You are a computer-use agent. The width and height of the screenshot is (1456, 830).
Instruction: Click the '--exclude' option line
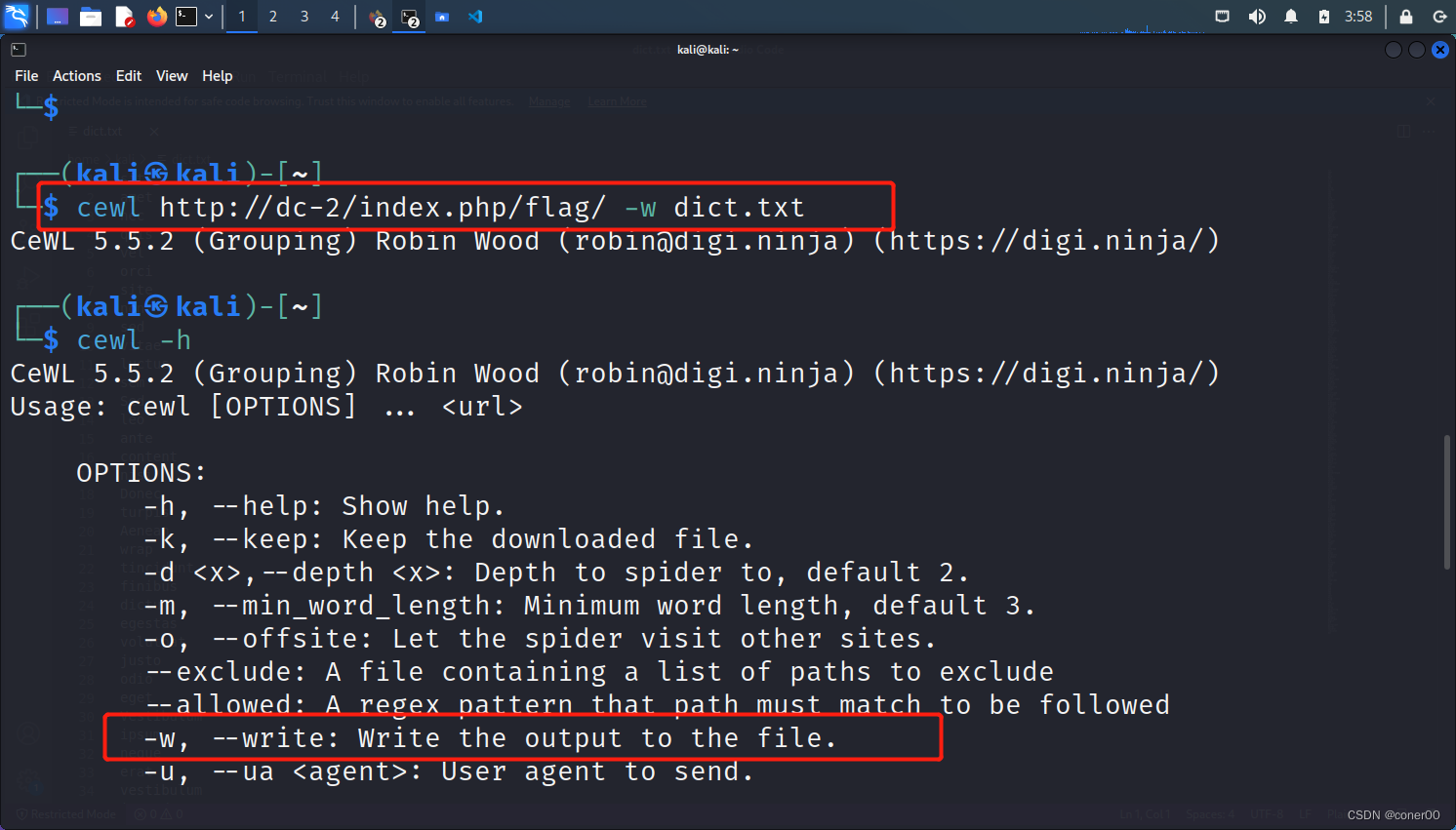598,672
